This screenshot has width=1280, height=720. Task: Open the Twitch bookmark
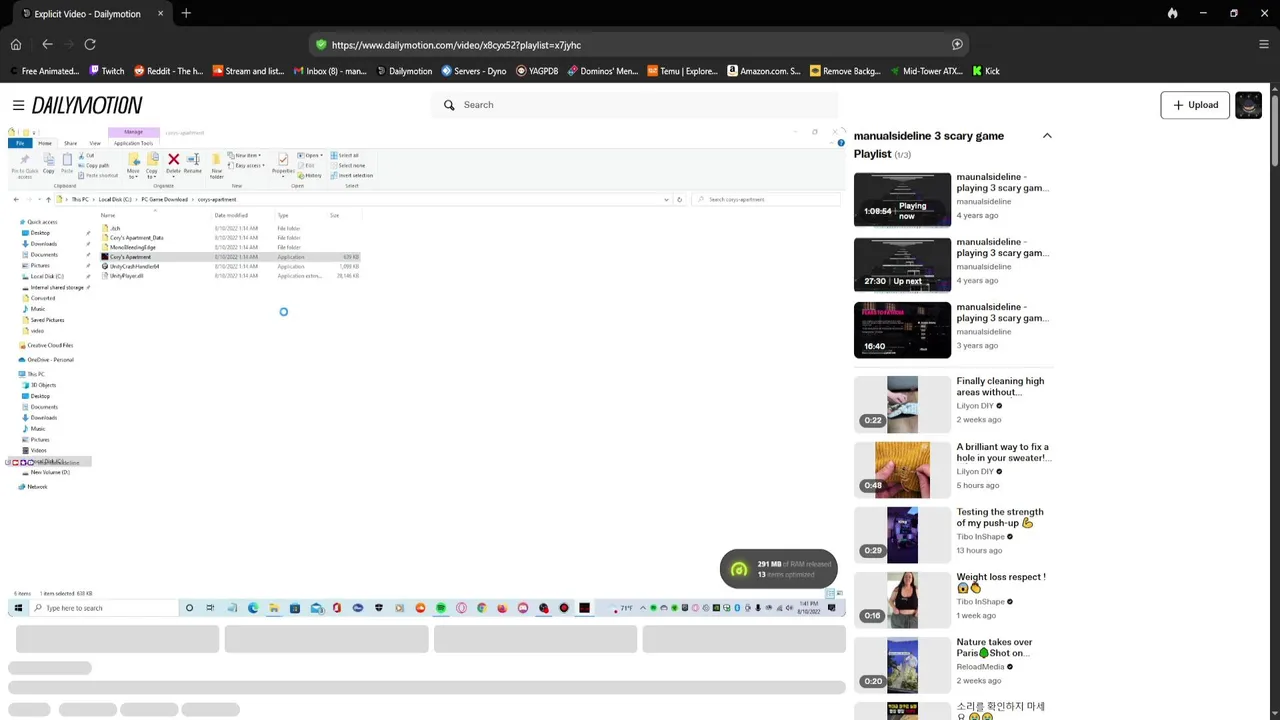point(106,71)
